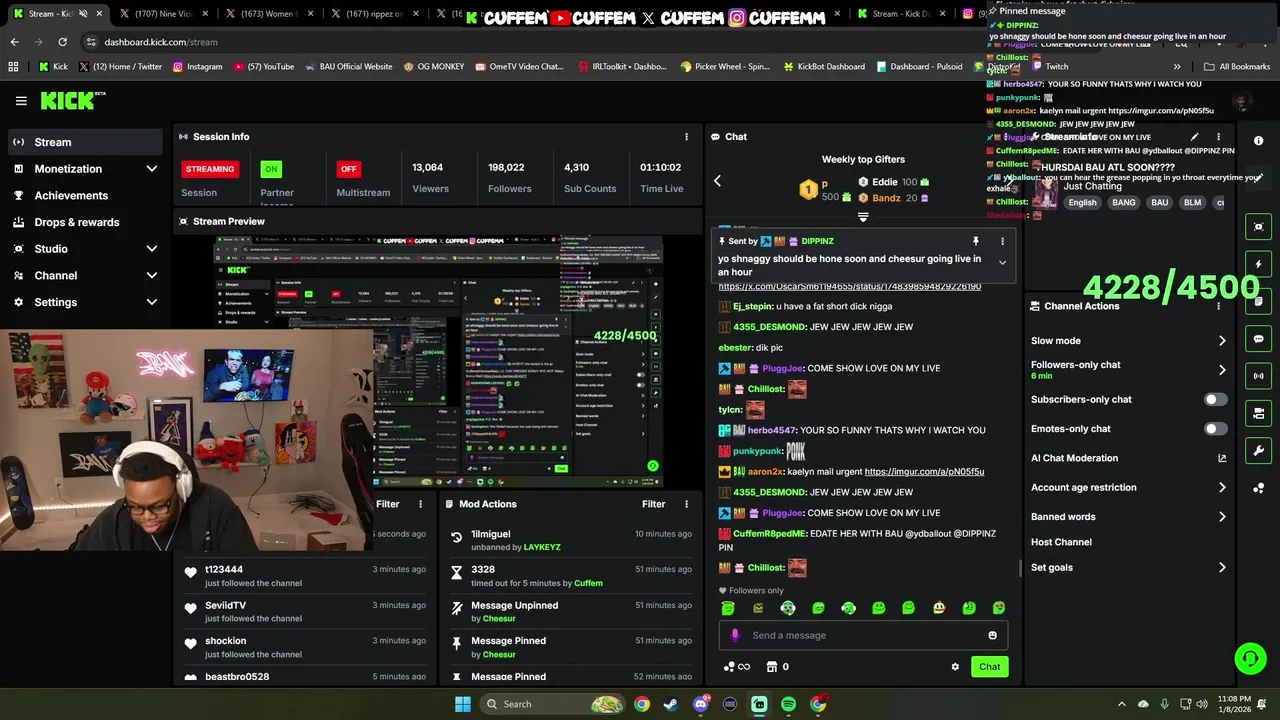Click the broadcast signal icon in right toolbar
The height and width of the screenshot is (720, 1280).
1258,376
